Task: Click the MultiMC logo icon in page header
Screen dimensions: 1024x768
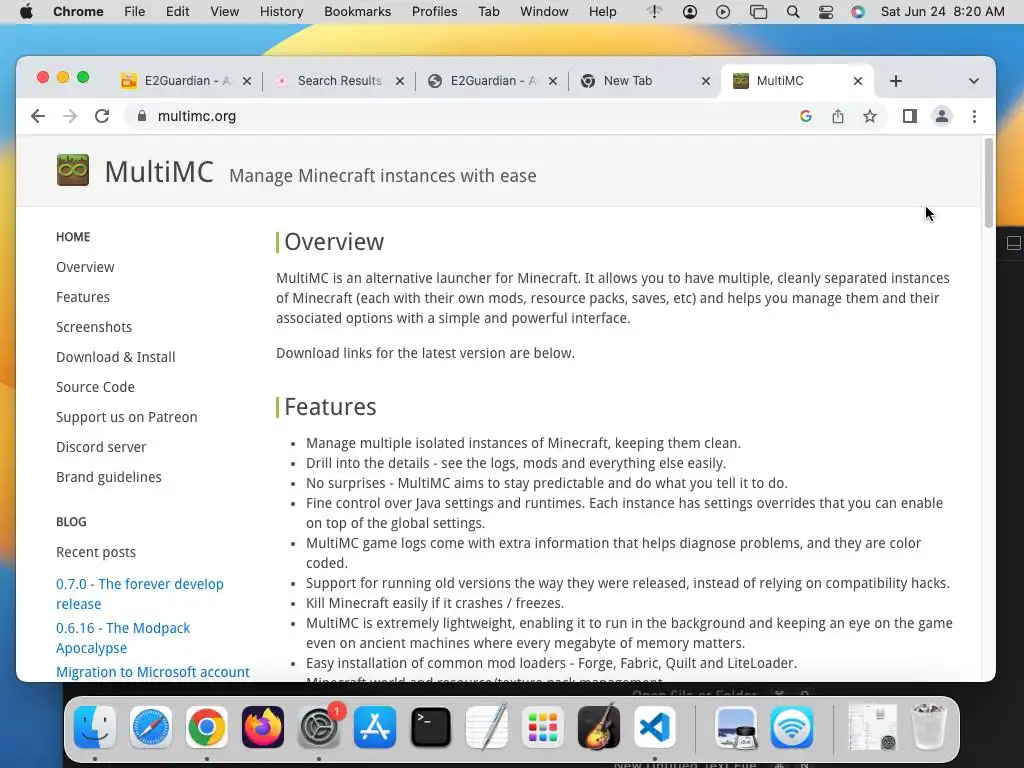Action: coord(72,170)
